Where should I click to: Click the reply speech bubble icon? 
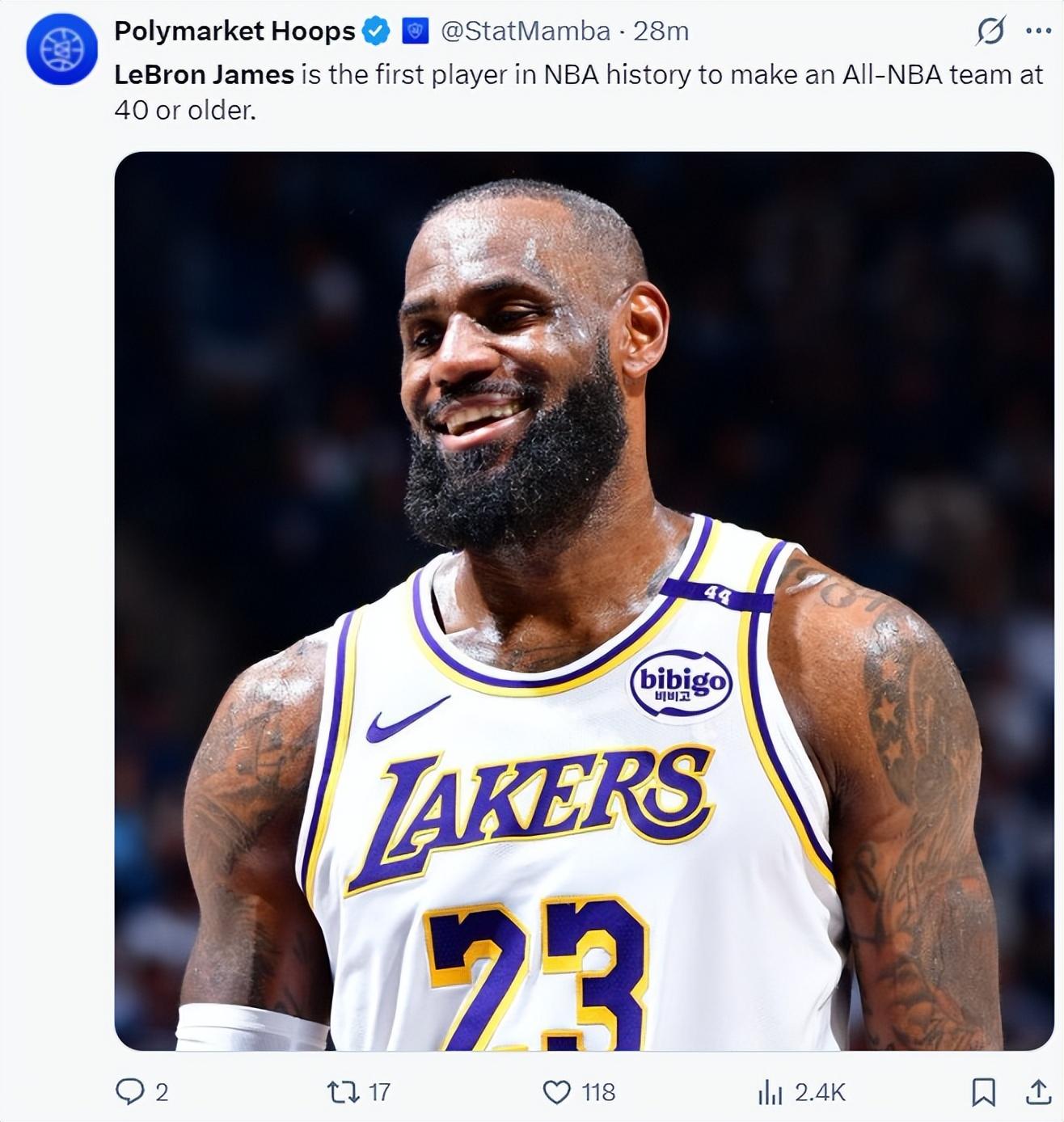[x=129, y=1092]
